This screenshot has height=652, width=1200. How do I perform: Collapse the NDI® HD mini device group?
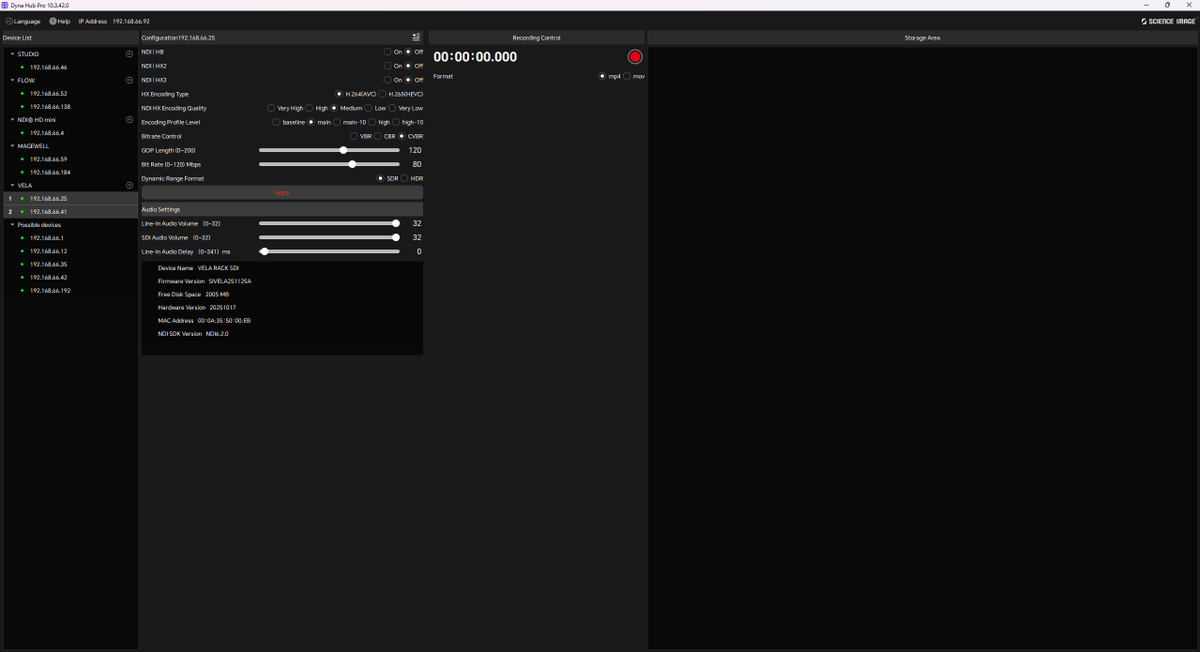pyautogui.click(x=13, y=119)
